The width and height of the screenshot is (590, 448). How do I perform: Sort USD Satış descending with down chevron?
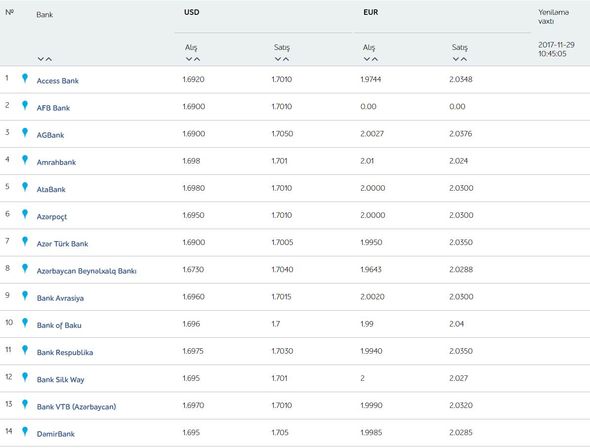278,59
